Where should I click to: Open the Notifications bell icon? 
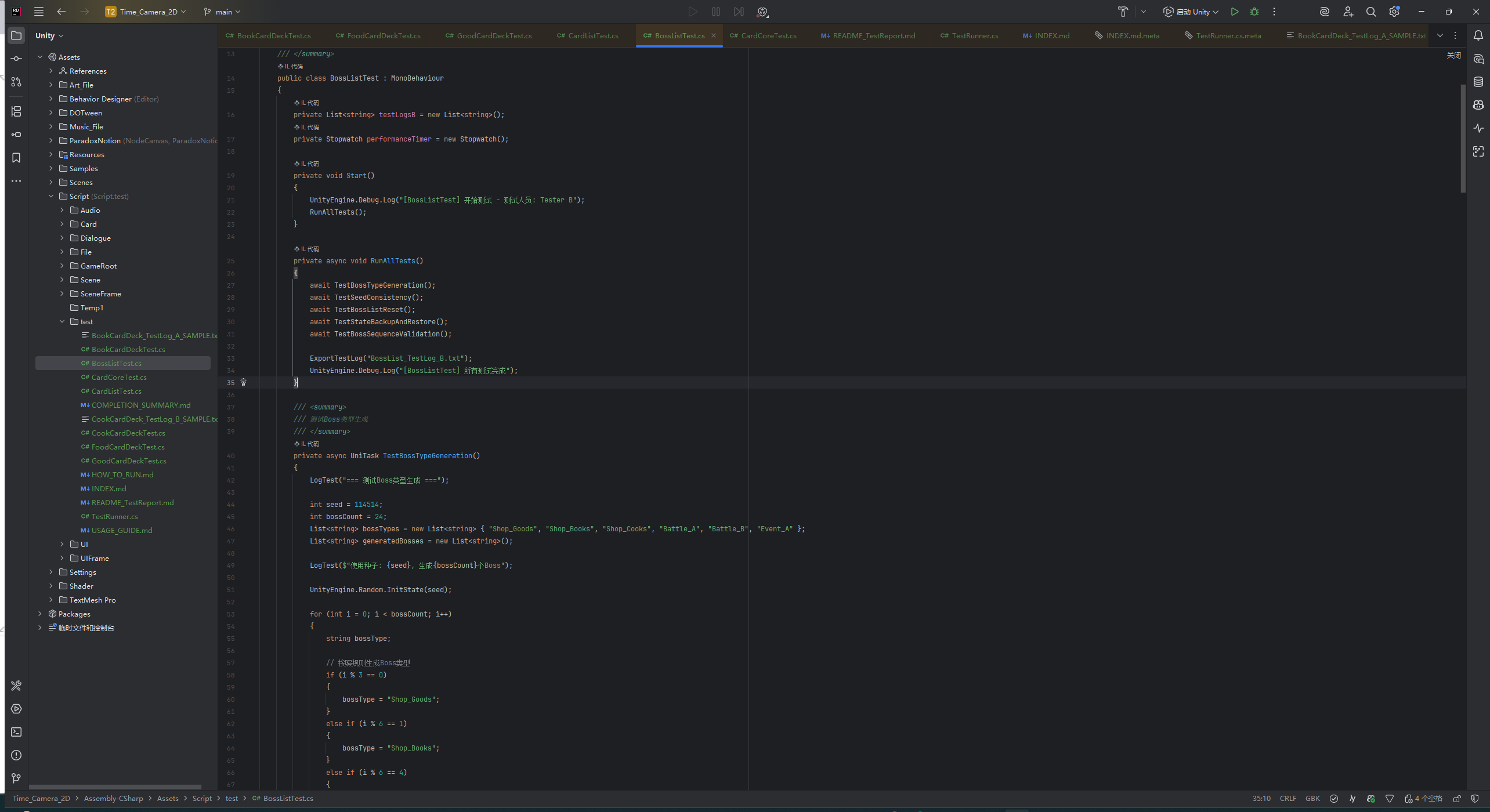1478,35
